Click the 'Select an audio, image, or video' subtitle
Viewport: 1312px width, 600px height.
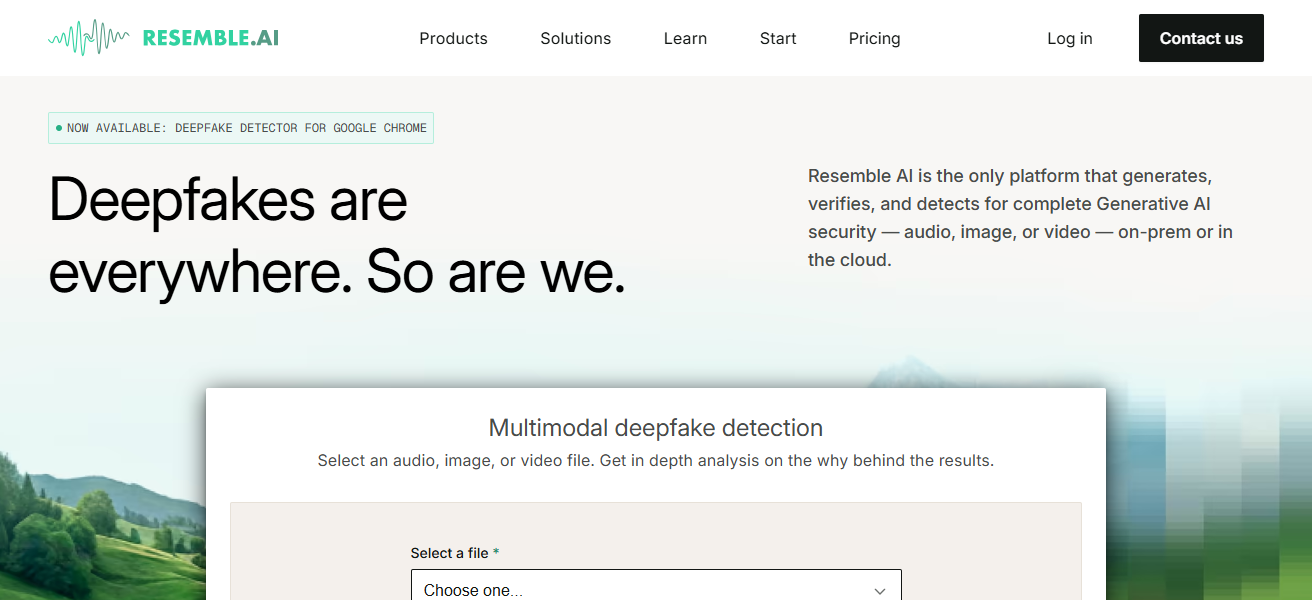[655, 461]
